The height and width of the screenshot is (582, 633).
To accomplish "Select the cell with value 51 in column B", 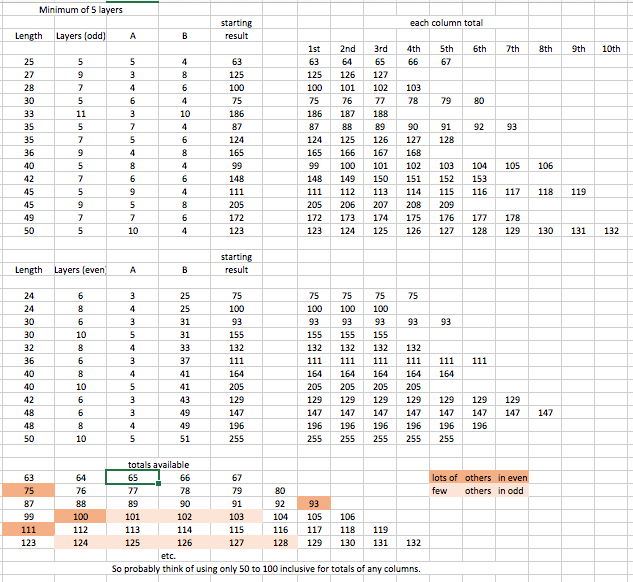I will 184,438.
